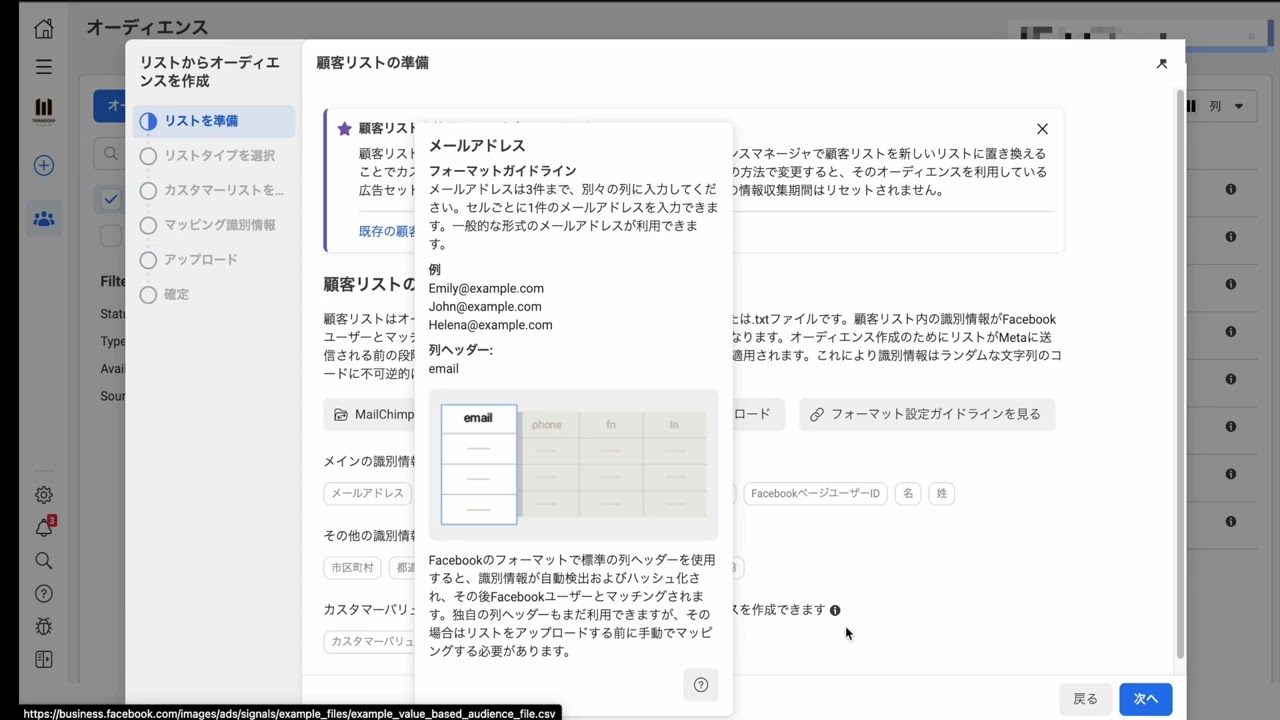Screen dimensions: 1280x720
Task: Open help question mark in left sidebar
Action: [43, 593]
